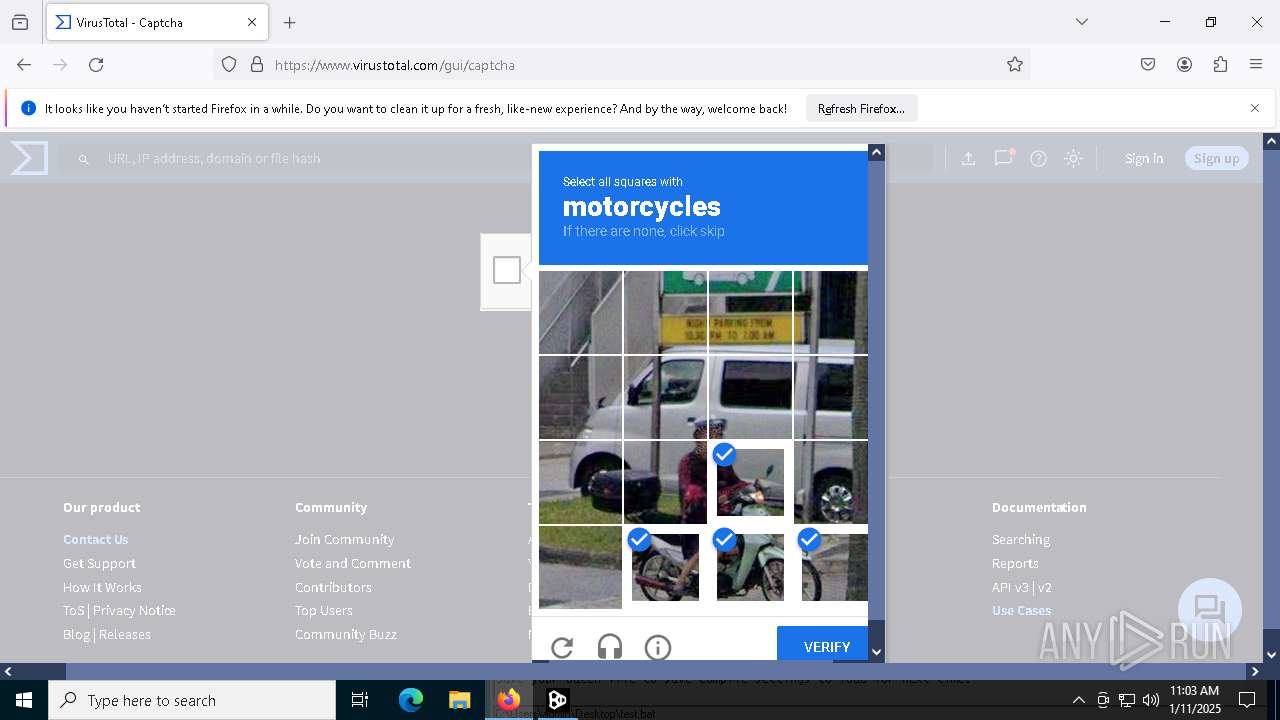Open the Get Support link
This screenshot has width=1280, height=720.
pyautogui.click(x=99, y=563)
